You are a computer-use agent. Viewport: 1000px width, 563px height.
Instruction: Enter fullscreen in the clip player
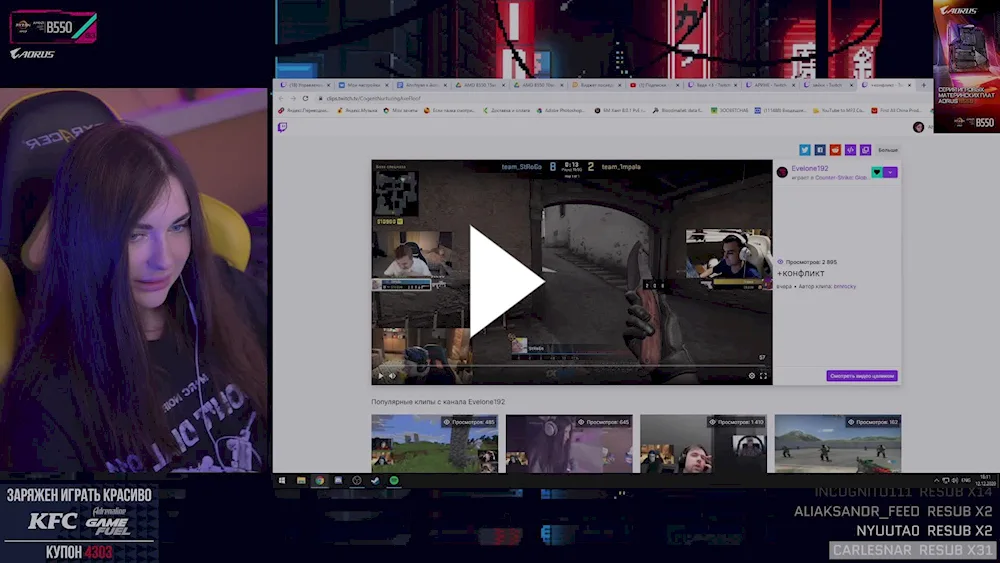click(x=763, y=376)
